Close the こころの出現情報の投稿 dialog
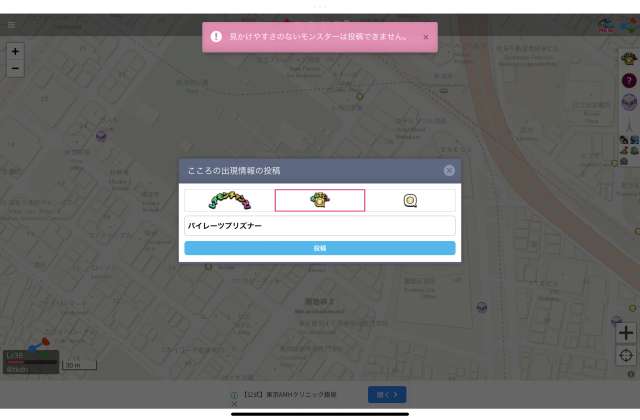Image resolution: width=640 pixels, height=420 pixels. pos(449,171)
